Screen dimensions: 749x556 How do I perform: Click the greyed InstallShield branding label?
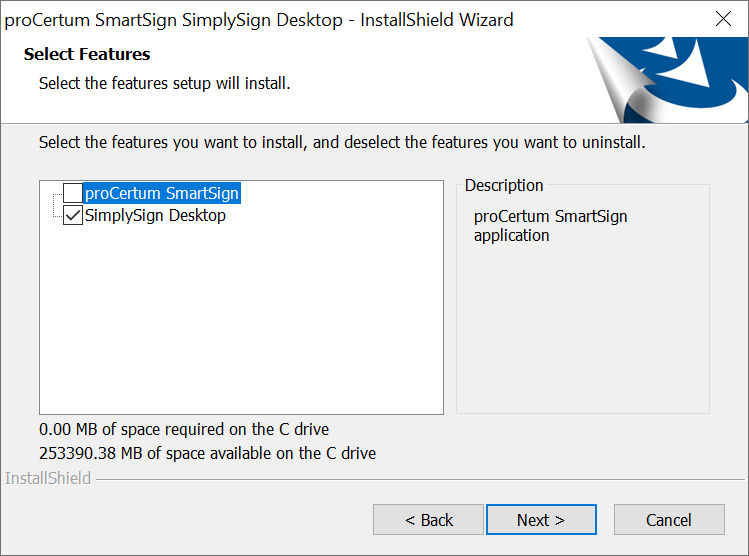pyautogui.click(x=48, y=478)
